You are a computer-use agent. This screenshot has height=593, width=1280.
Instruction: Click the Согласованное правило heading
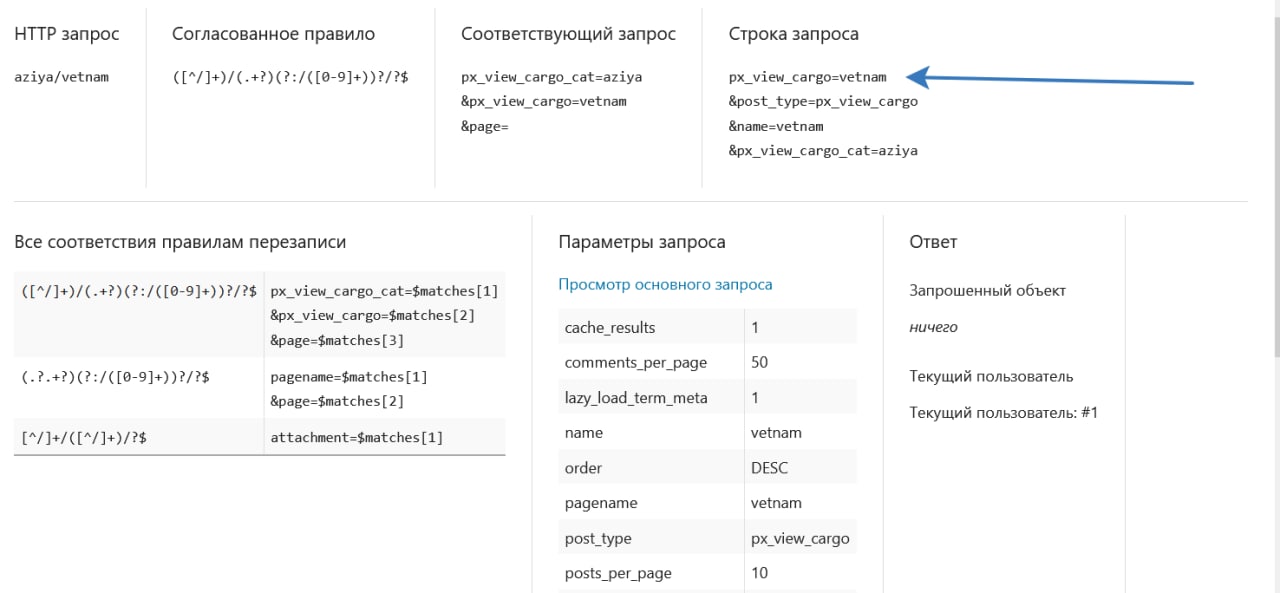(x=273, y=34)
